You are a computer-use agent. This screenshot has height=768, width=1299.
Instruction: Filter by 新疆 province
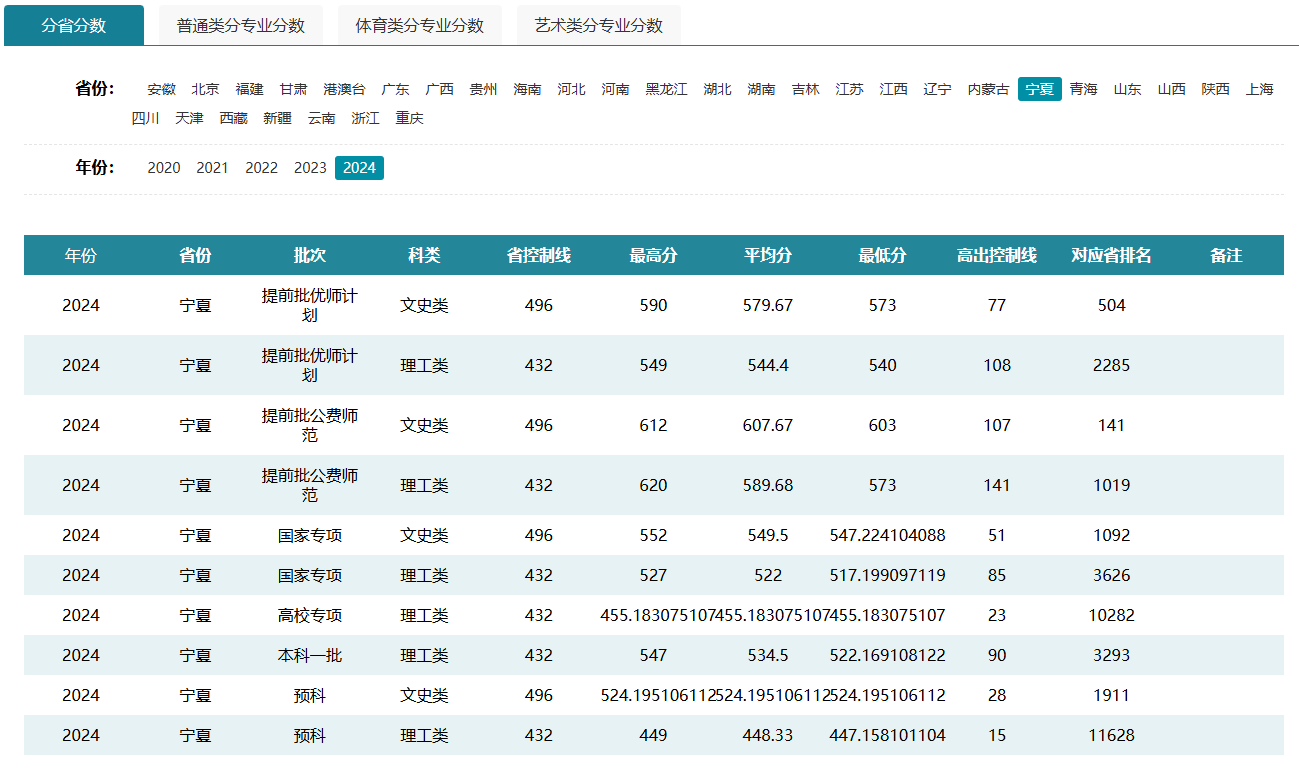pyautogui.click(x=277, y=118)
